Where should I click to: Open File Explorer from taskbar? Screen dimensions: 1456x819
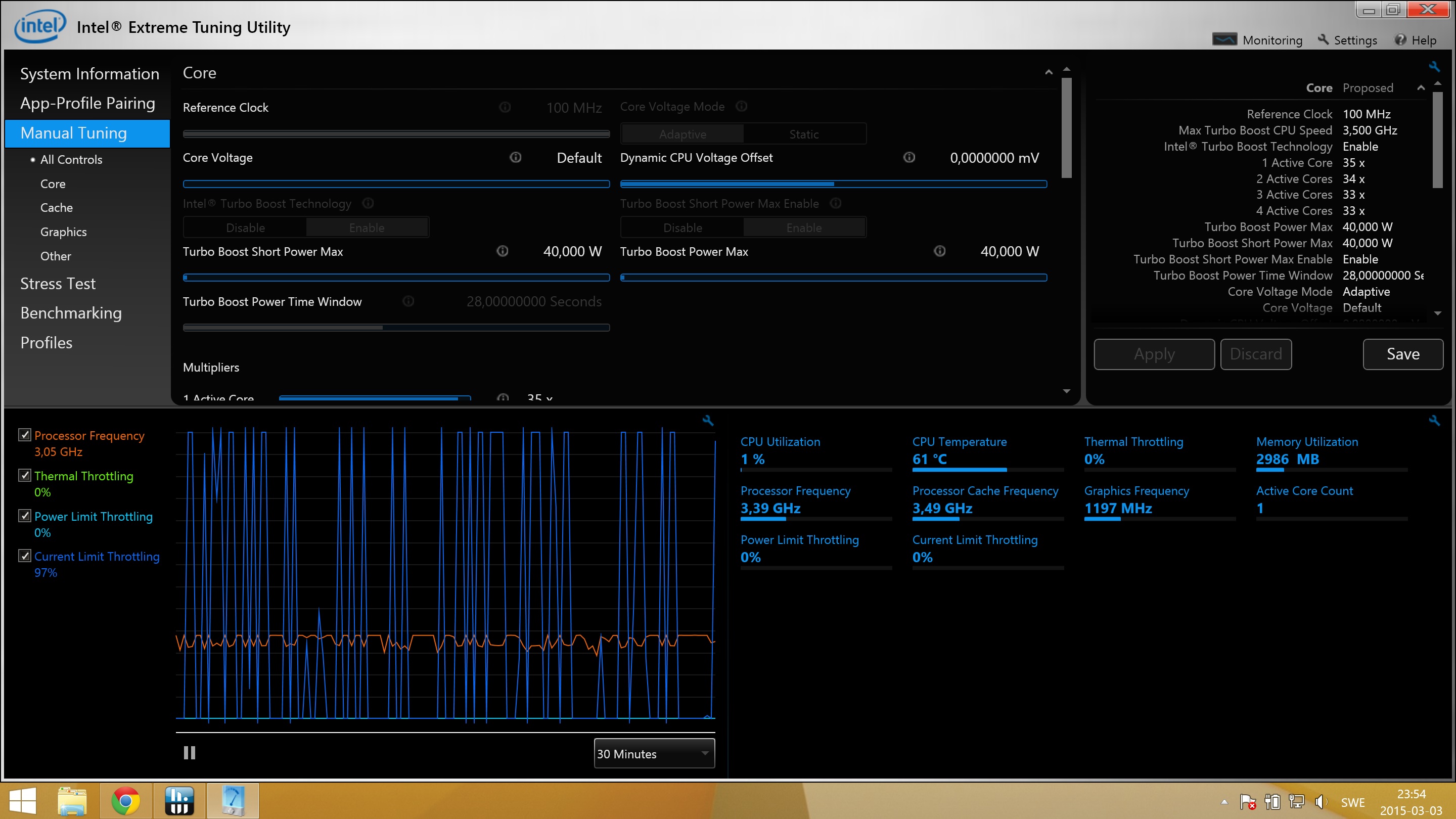tap(72, 801)
